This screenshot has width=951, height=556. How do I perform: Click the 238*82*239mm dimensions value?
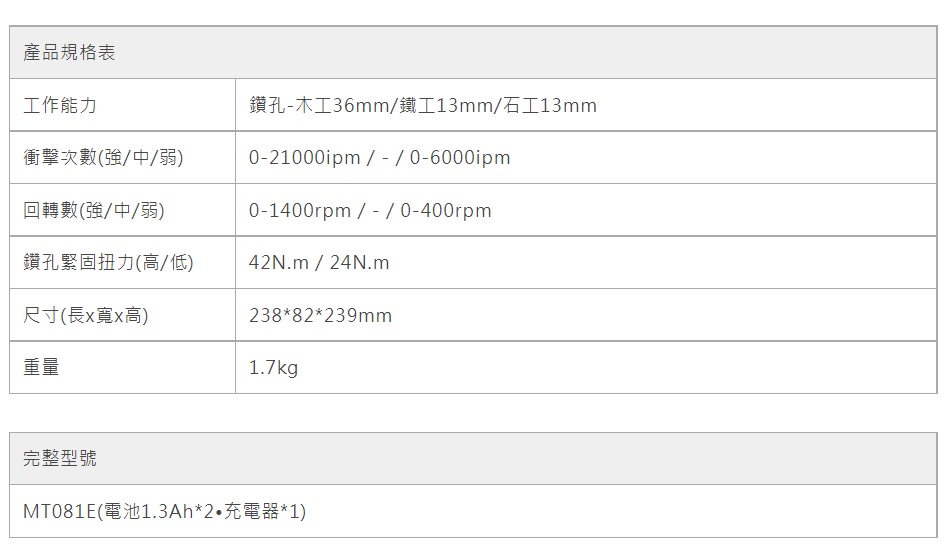(x=320, y=316)
